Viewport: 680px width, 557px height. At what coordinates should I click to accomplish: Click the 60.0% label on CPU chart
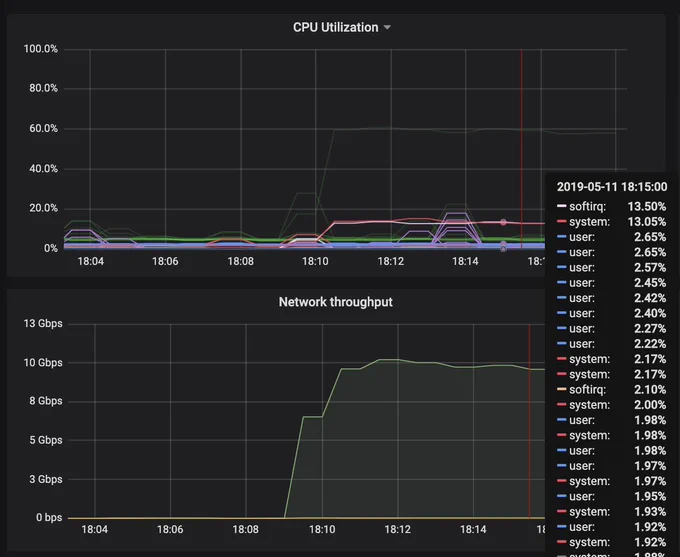(x=43, y=128)
